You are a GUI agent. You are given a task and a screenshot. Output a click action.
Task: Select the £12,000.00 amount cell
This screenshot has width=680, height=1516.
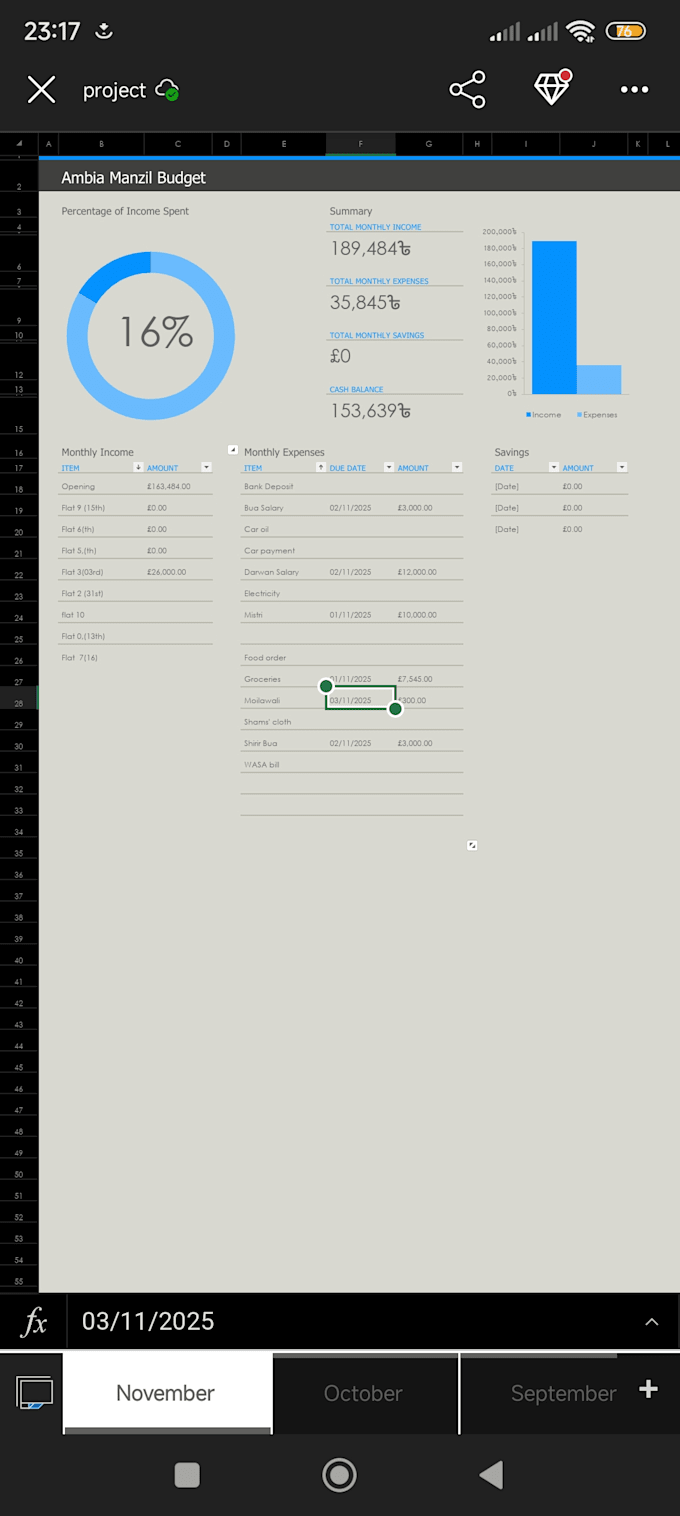pyautogui.click(x=429, y=572)
